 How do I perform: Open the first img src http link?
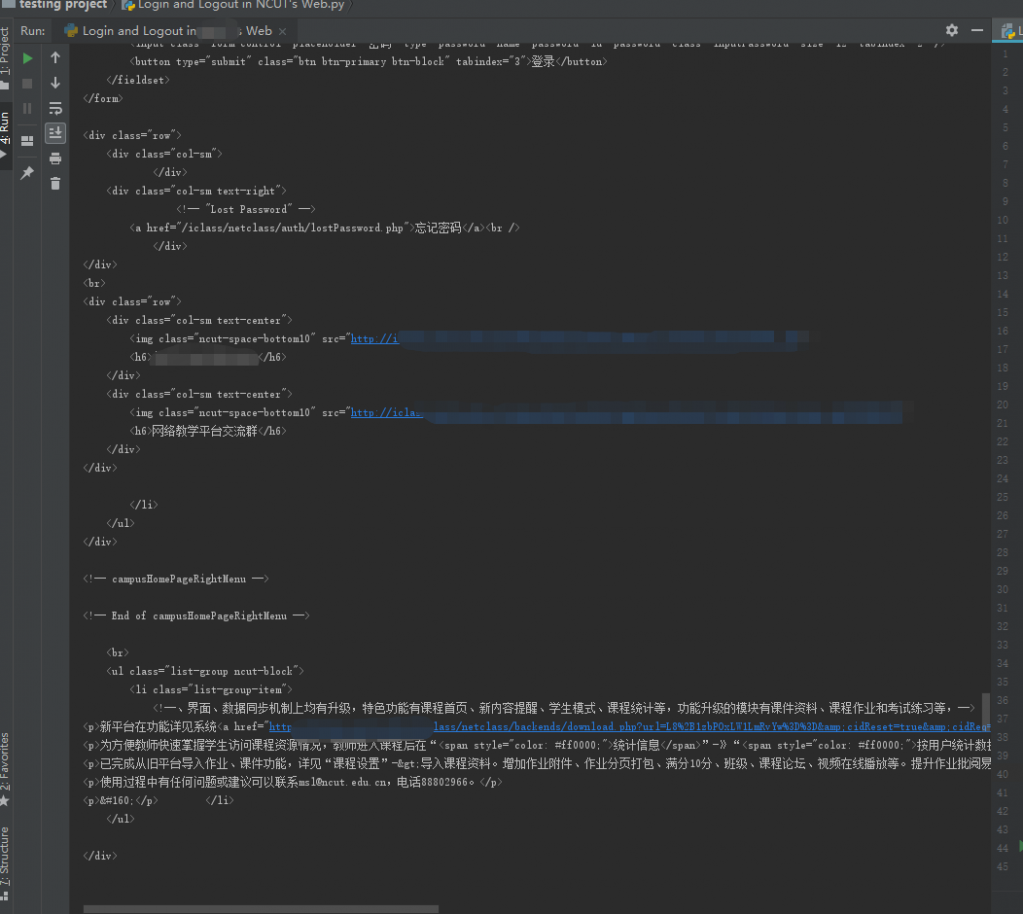(x=373, y=339)
